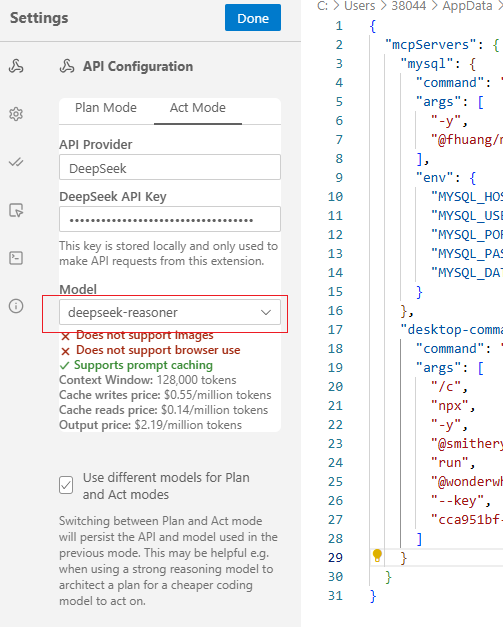Open API Configuration sidebar webhook icon
The width and height of the screenshot is (503, 627).
coord(16,66)
